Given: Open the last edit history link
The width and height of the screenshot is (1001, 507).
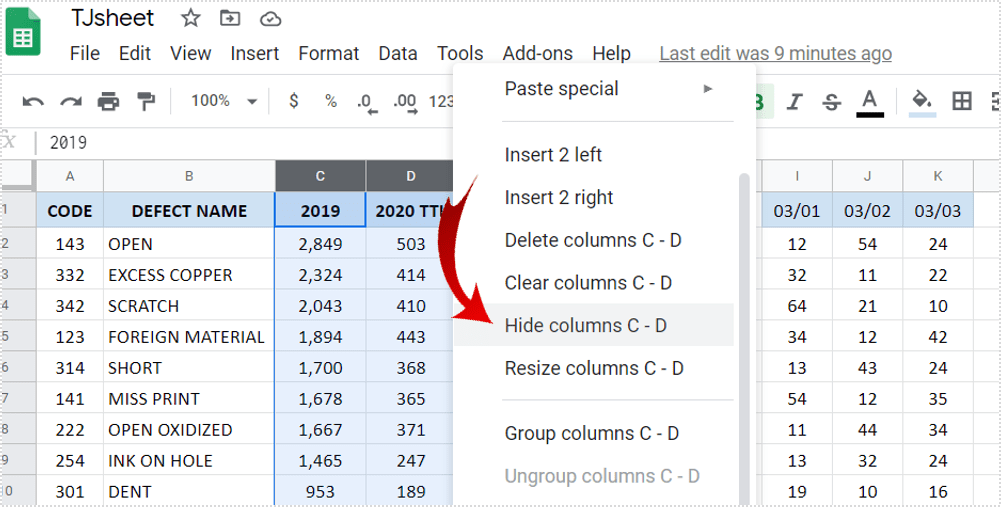Looking at the screenshot, I should 775,54.
